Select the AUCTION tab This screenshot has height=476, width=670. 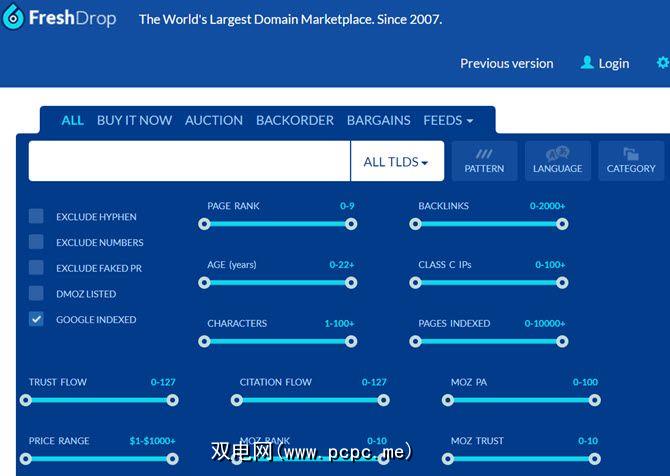coord(214,120)
